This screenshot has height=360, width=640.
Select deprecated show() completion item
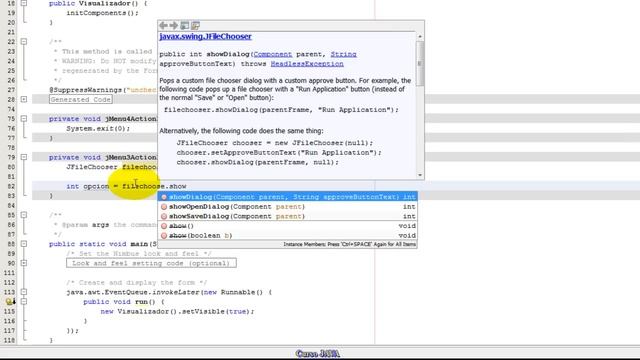(287, 226)
